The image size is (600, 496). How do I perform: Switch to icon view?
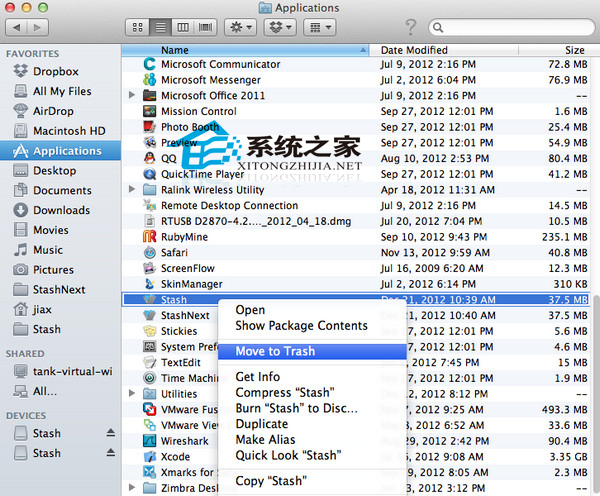pyautogui.click(x=137, y=28)
